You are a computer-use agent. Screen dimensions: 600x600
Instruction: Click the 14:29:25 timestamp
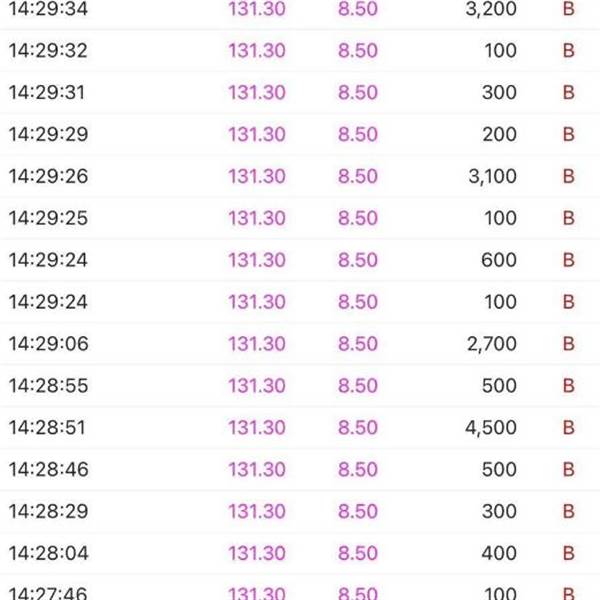tap(48, 219)
